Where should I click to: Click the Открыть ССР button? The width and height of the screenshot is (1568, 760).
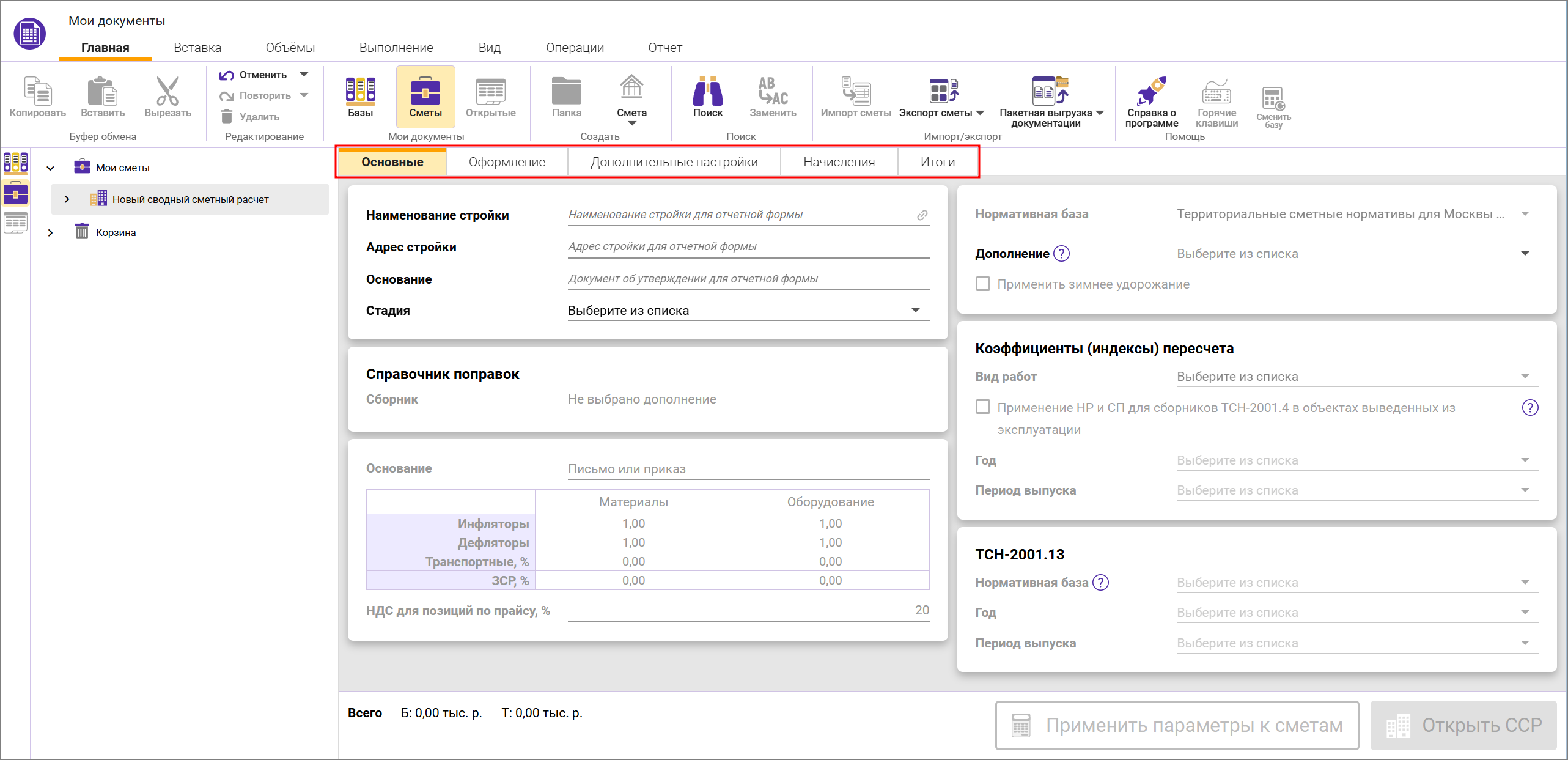1463,725
